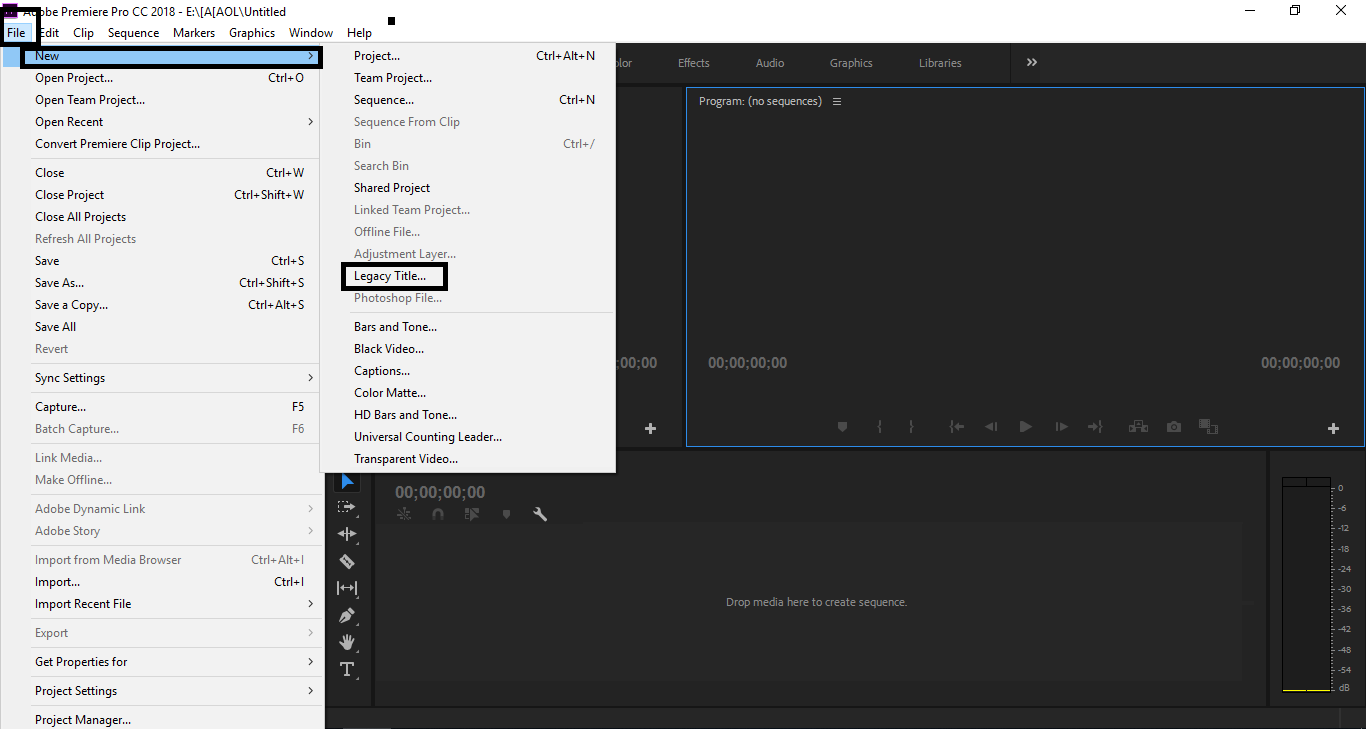This screenshot has height=729, width=1366.
Task: Expand Sync Settings submenu
Action: coord(175,378)
